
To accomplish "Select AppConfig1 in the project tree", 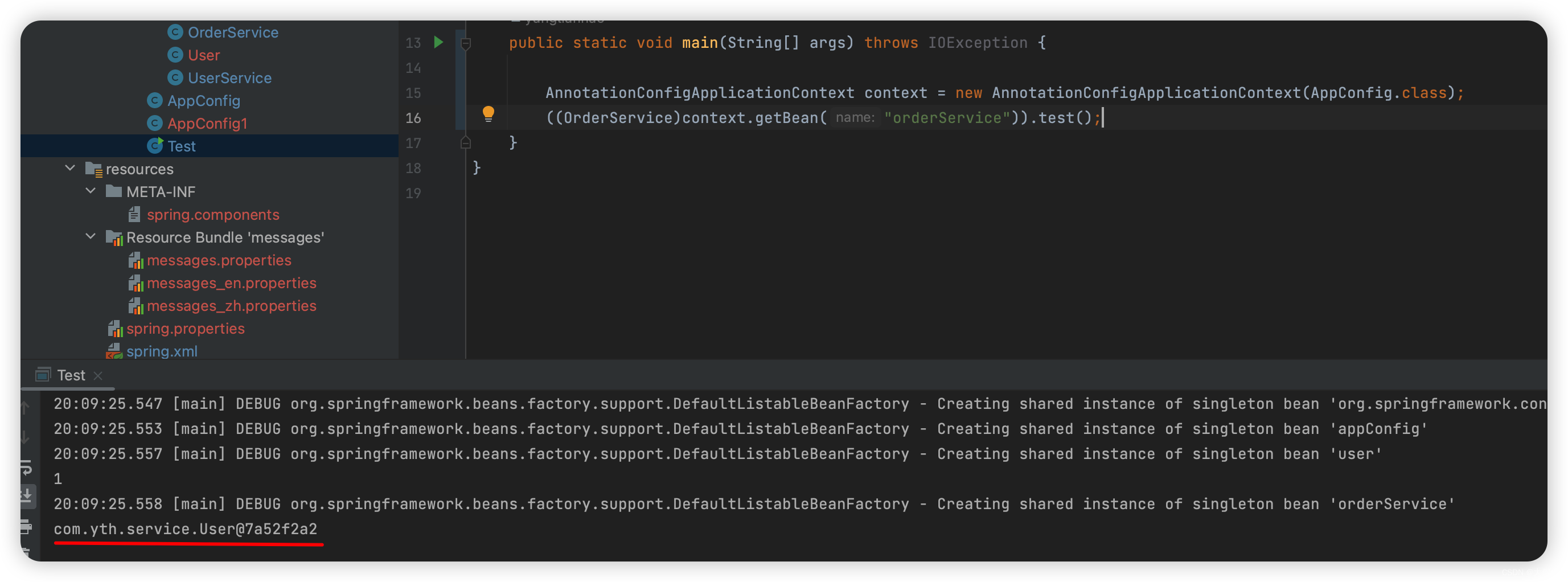I will pos(207,124).
